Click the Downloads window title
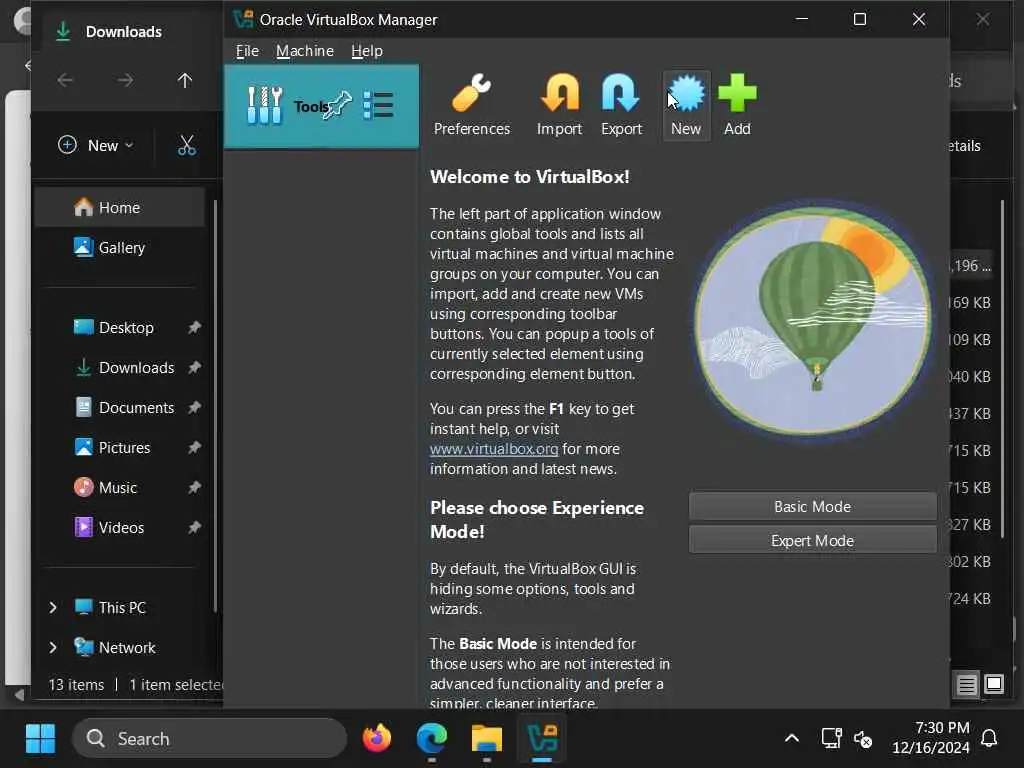The width and height of the screenshot is (1024, 768). pos(123,32)
